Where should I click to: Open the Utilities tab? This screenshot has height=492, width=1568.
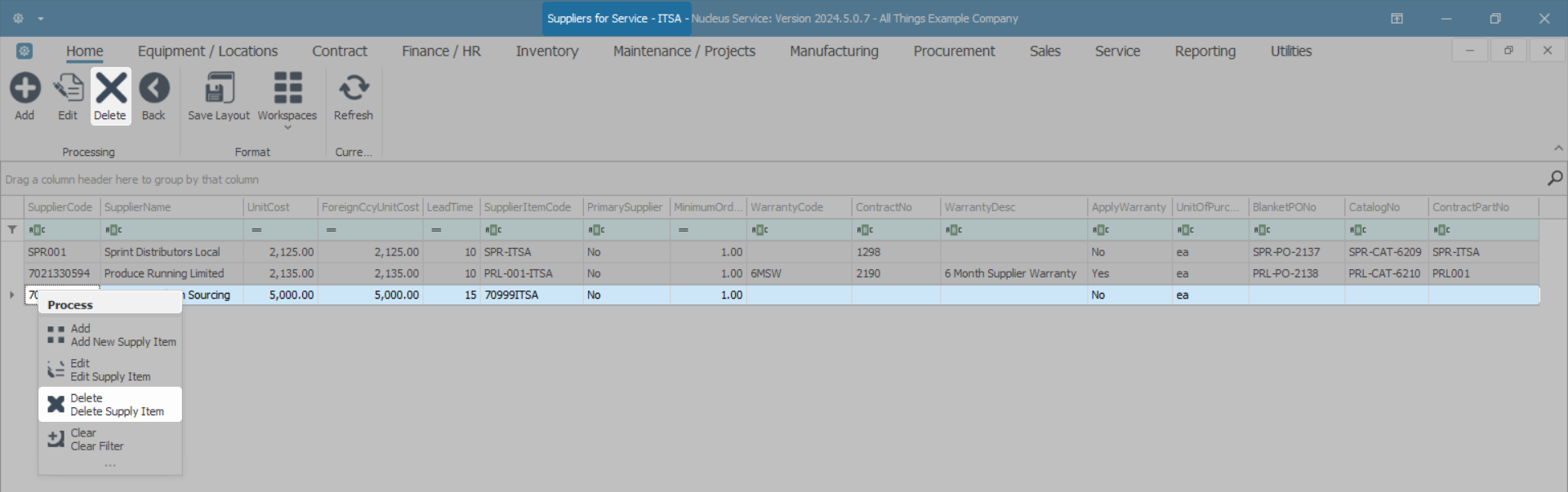pos(1291,51)
